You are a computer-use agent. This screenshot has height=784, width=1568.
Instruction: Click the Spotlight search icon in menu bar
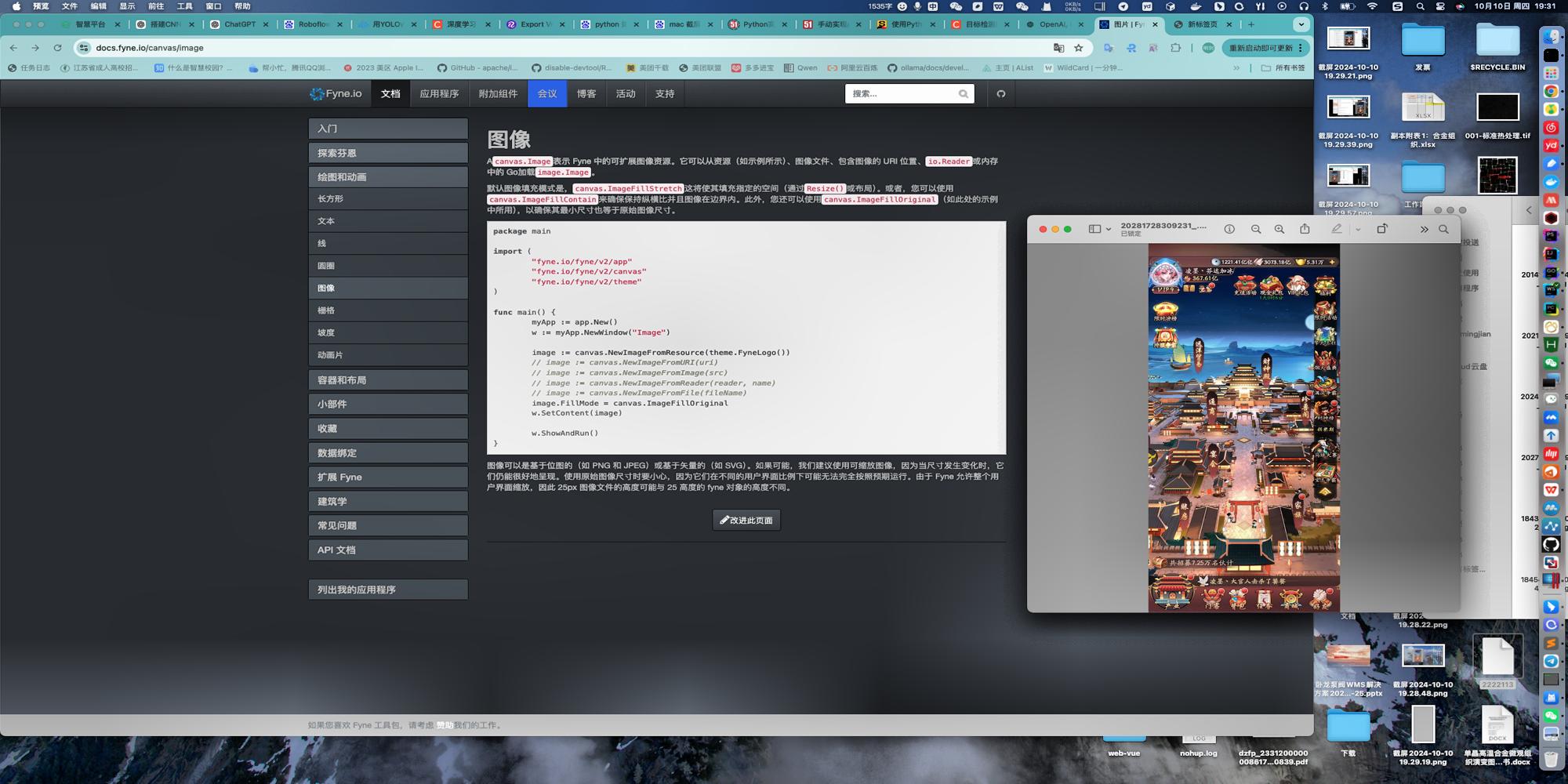[x=1420, y=6]
